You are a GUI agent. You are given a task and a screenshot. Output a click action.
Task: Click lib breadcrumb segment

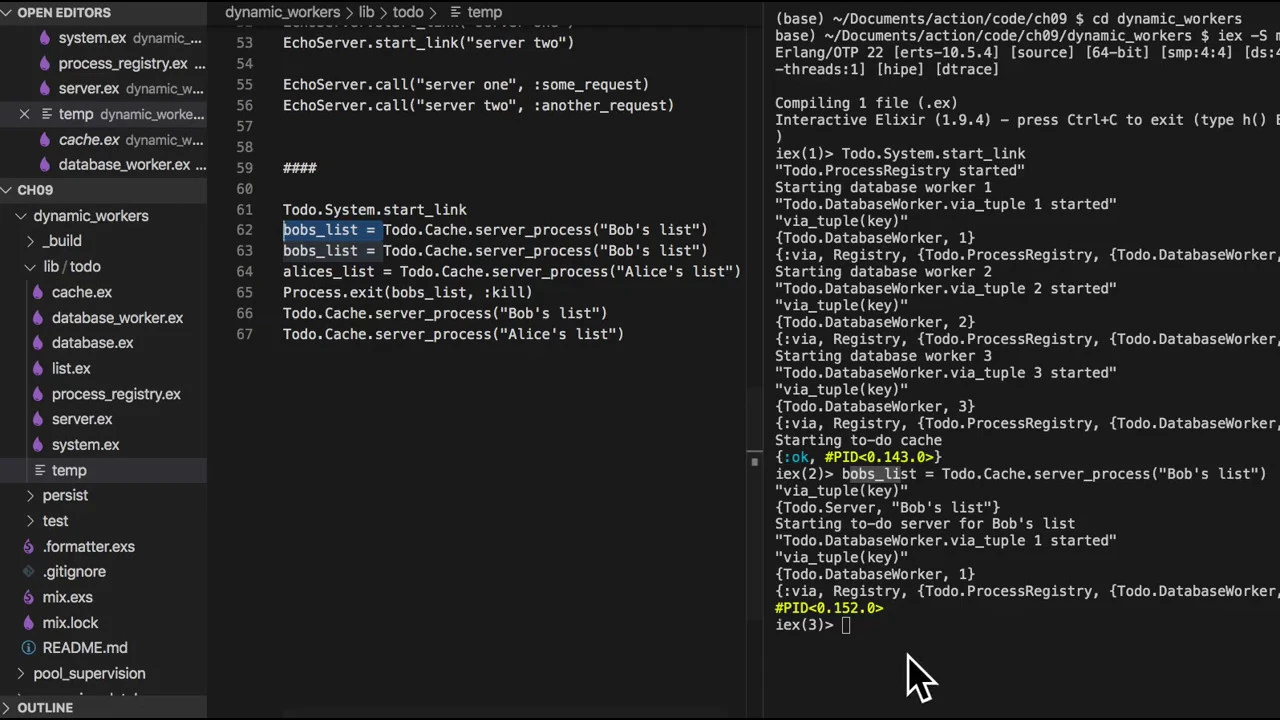(x=366, y=12)
